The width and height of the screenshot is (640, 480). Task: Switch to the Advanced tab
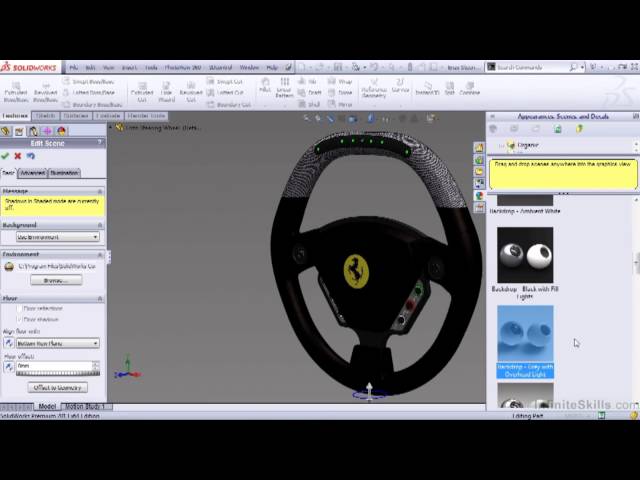tap(33, 173)
